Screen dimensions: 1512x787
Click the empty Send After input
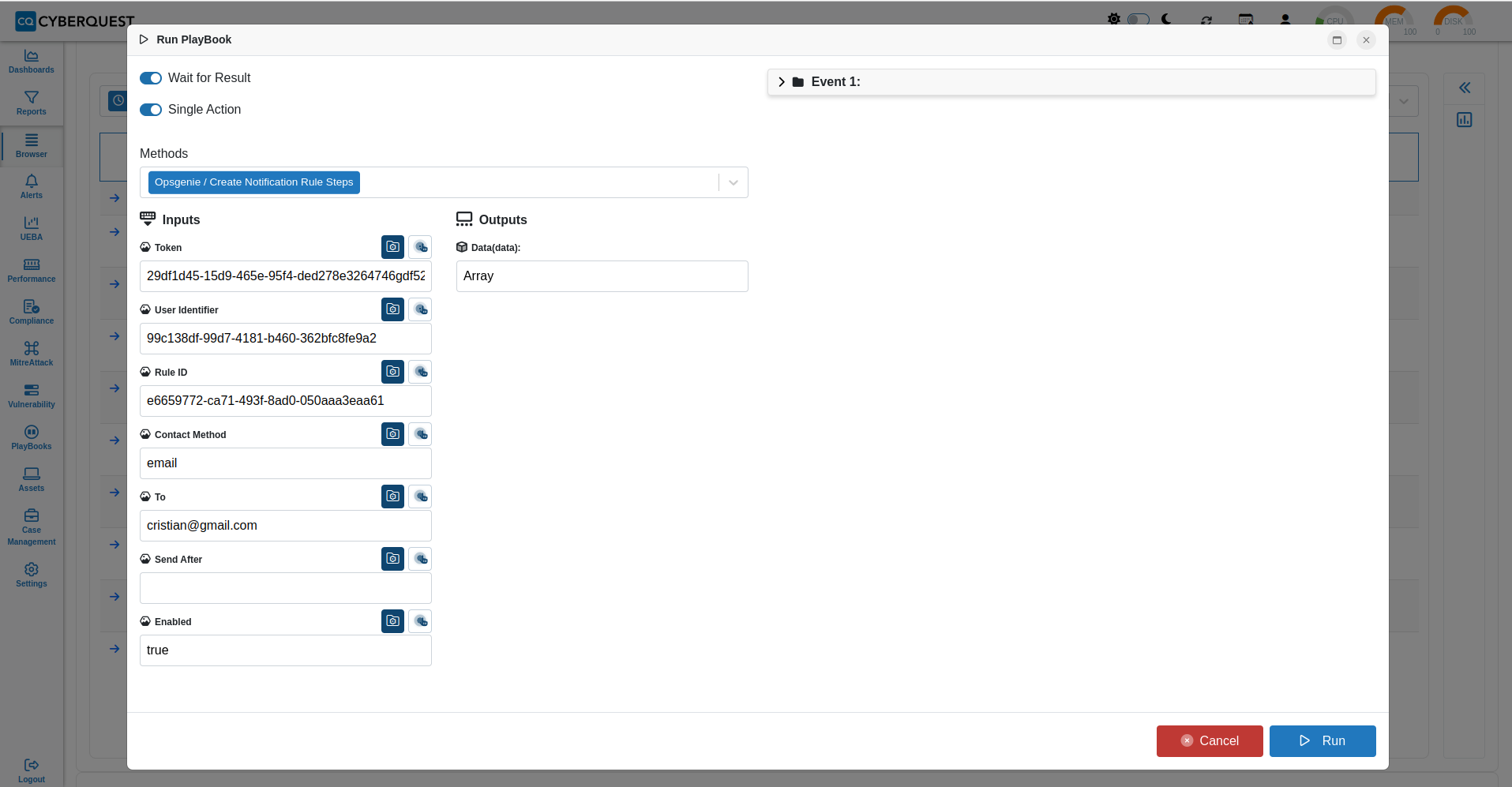286,588
